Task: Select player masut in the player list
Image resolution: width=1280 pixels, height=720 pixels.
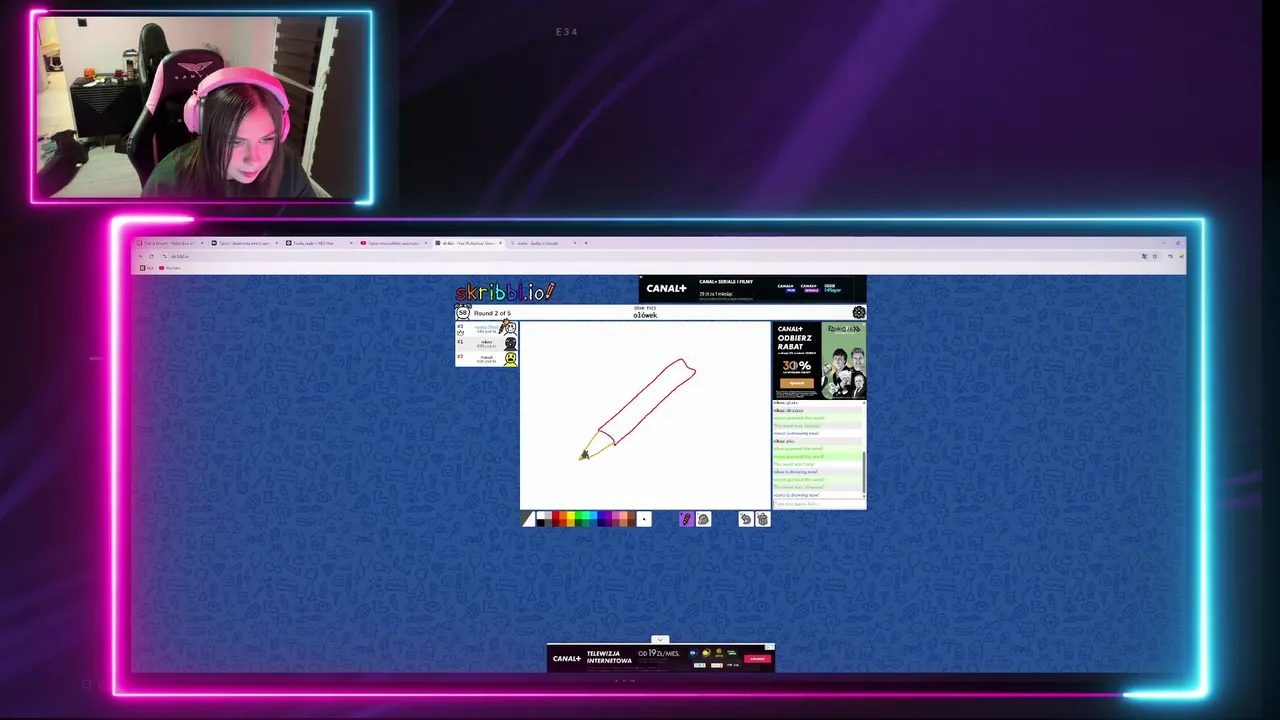Action: (487, 358)
